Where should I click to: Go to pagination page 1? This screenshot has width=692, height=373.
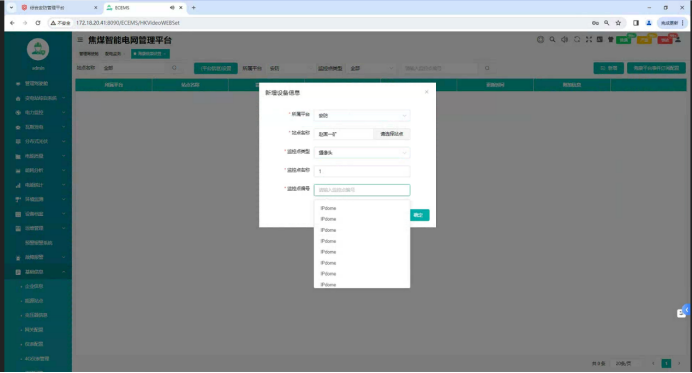[666, 363]
